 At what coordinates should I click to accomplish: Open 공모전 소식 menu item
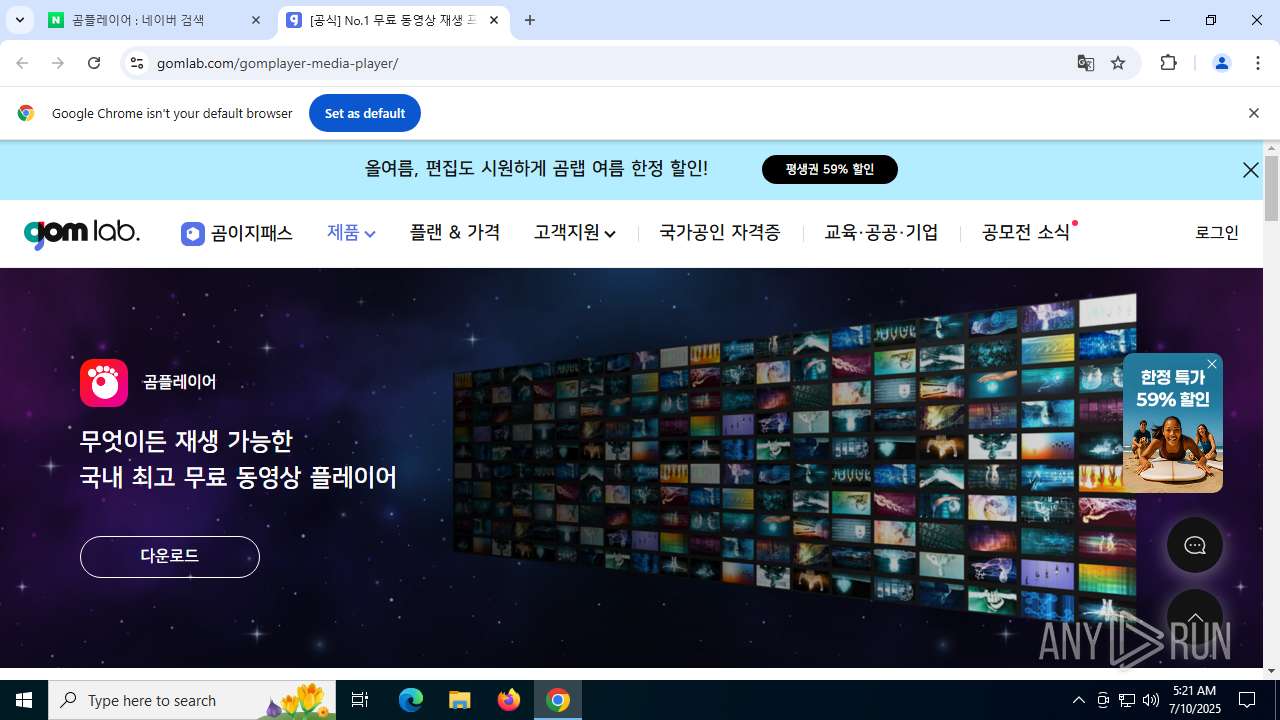[x=1026, y=233]
